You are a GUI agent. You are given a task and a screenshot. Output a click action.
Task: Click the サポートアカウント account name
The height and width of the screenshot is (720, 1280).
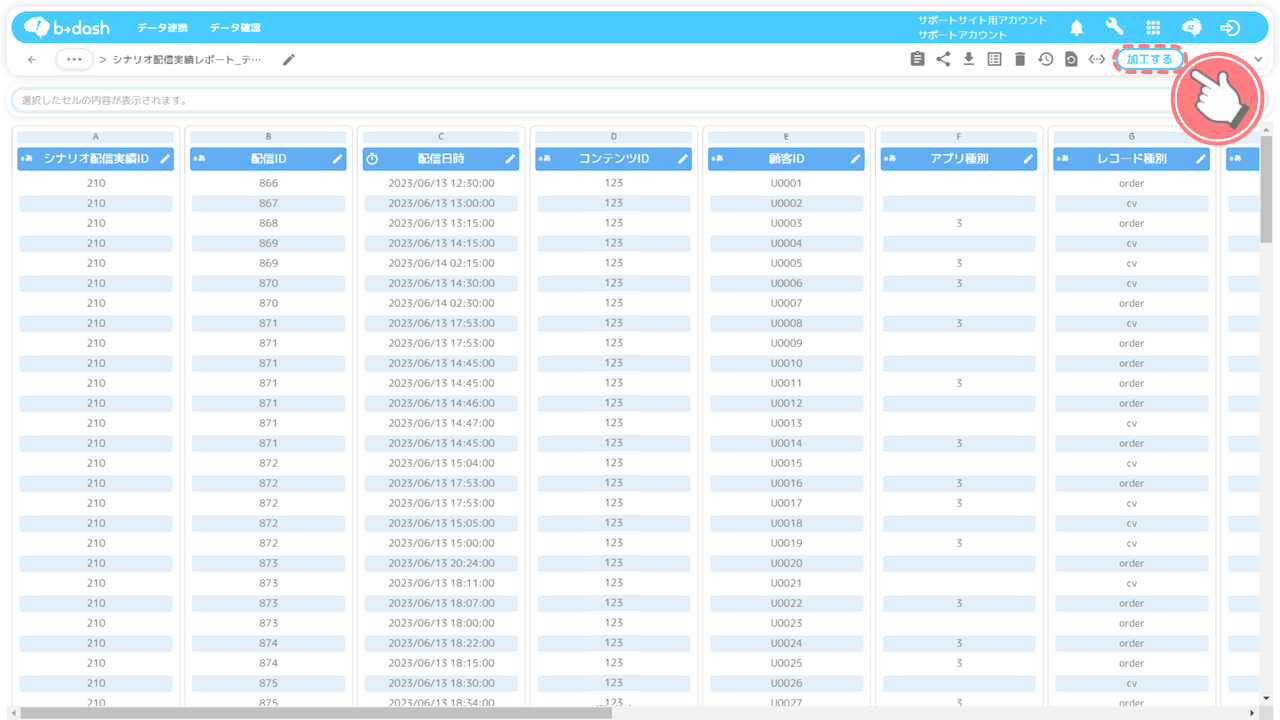[962, 35]
